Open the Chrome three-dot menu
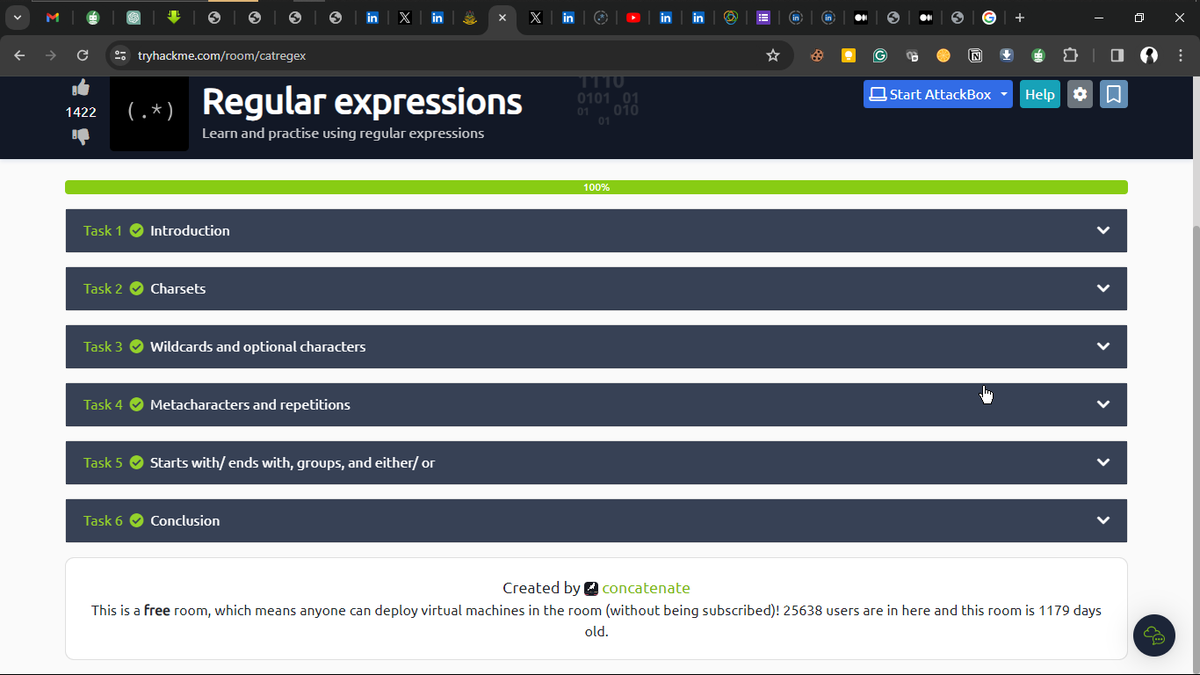This screenshot has height=675, width=1200. pos(1181,56)
